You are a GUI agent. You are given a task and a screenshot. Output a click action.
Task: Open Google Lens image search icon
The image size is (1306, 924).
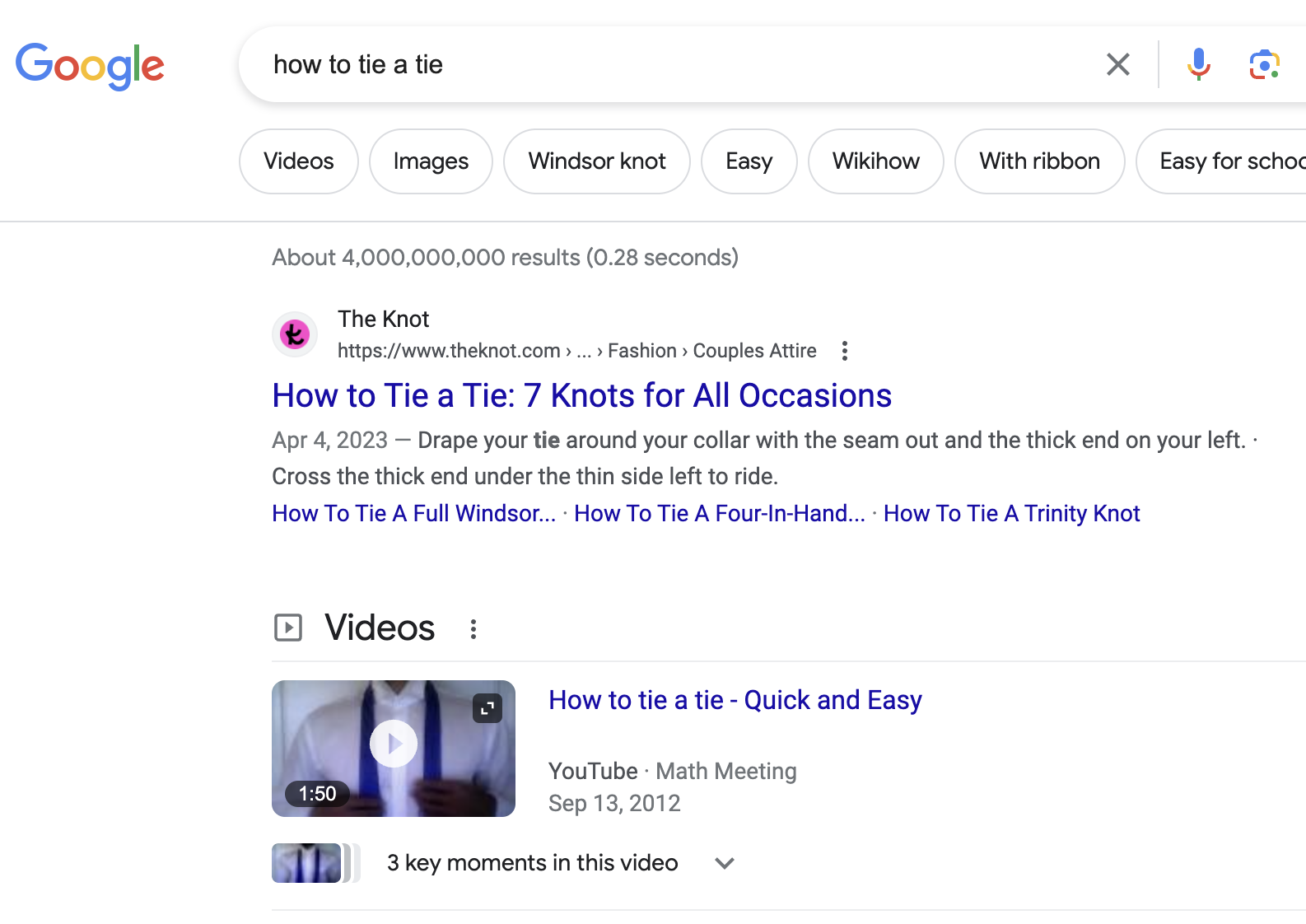pyautogui.click(x=1263, y=64)
